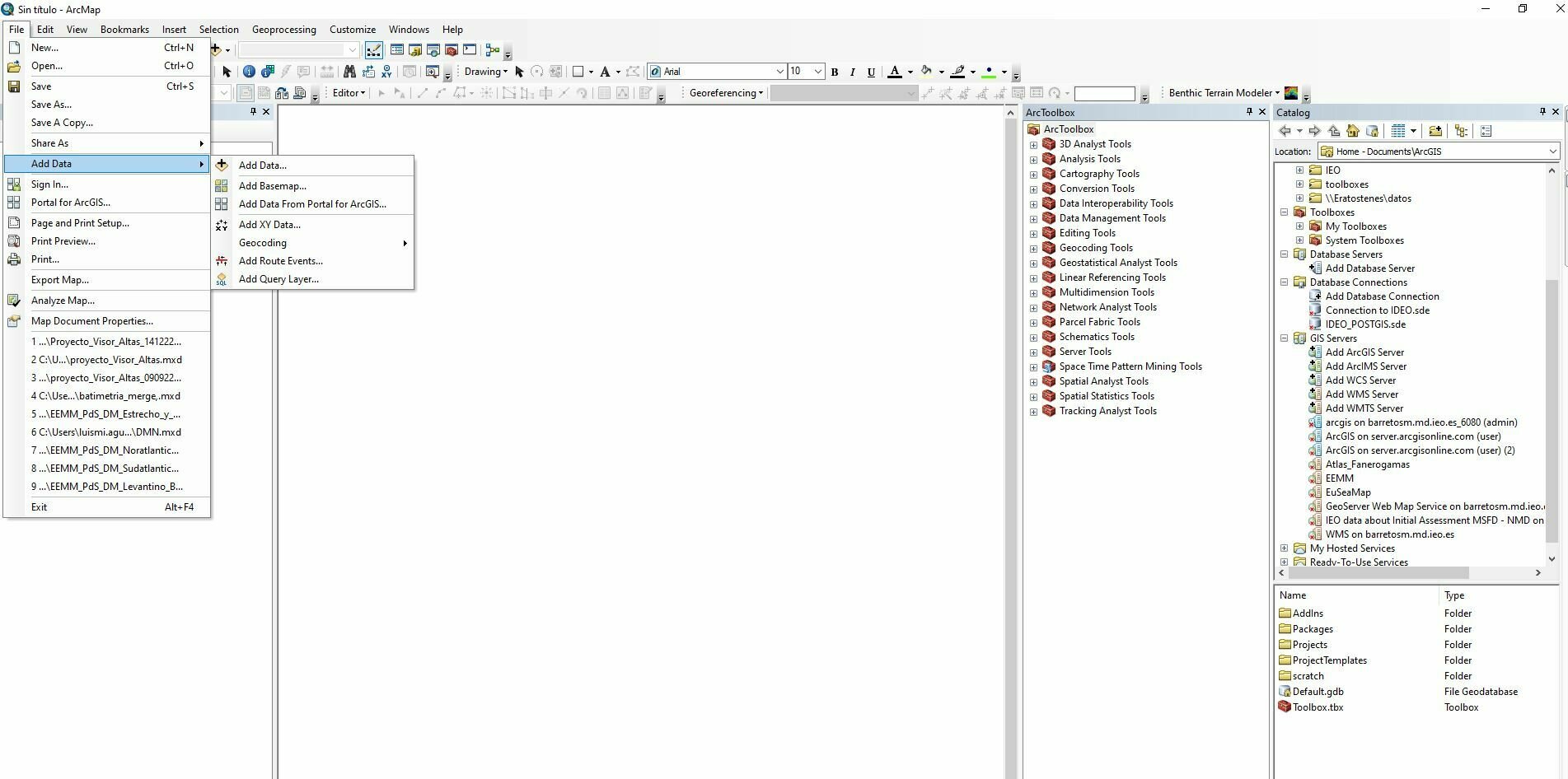Image resolution: width=1568 pixels, height=779 pixels.
Task: Expand My Toolboxes in Catalog tree
Action: [1299, 226]
